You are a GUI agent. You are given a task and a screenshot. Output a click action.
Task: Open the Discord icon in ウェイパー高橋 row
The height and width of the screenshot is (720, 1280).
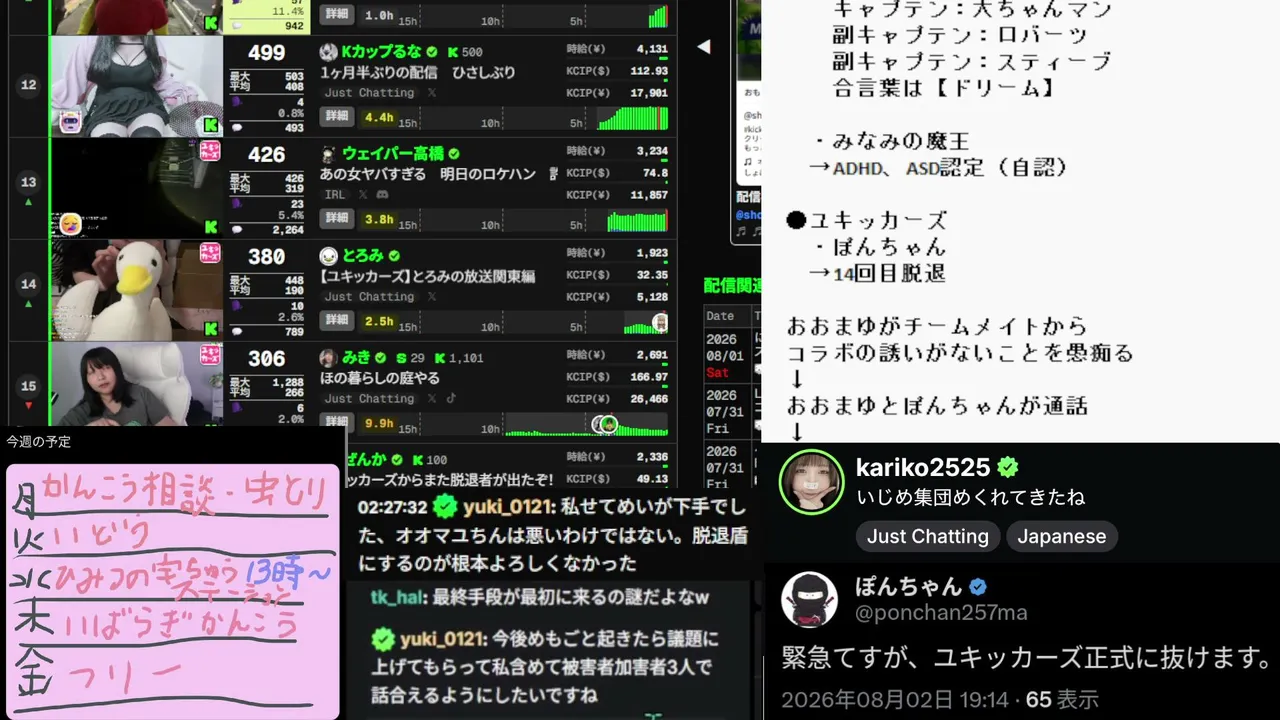coord(384,195)
